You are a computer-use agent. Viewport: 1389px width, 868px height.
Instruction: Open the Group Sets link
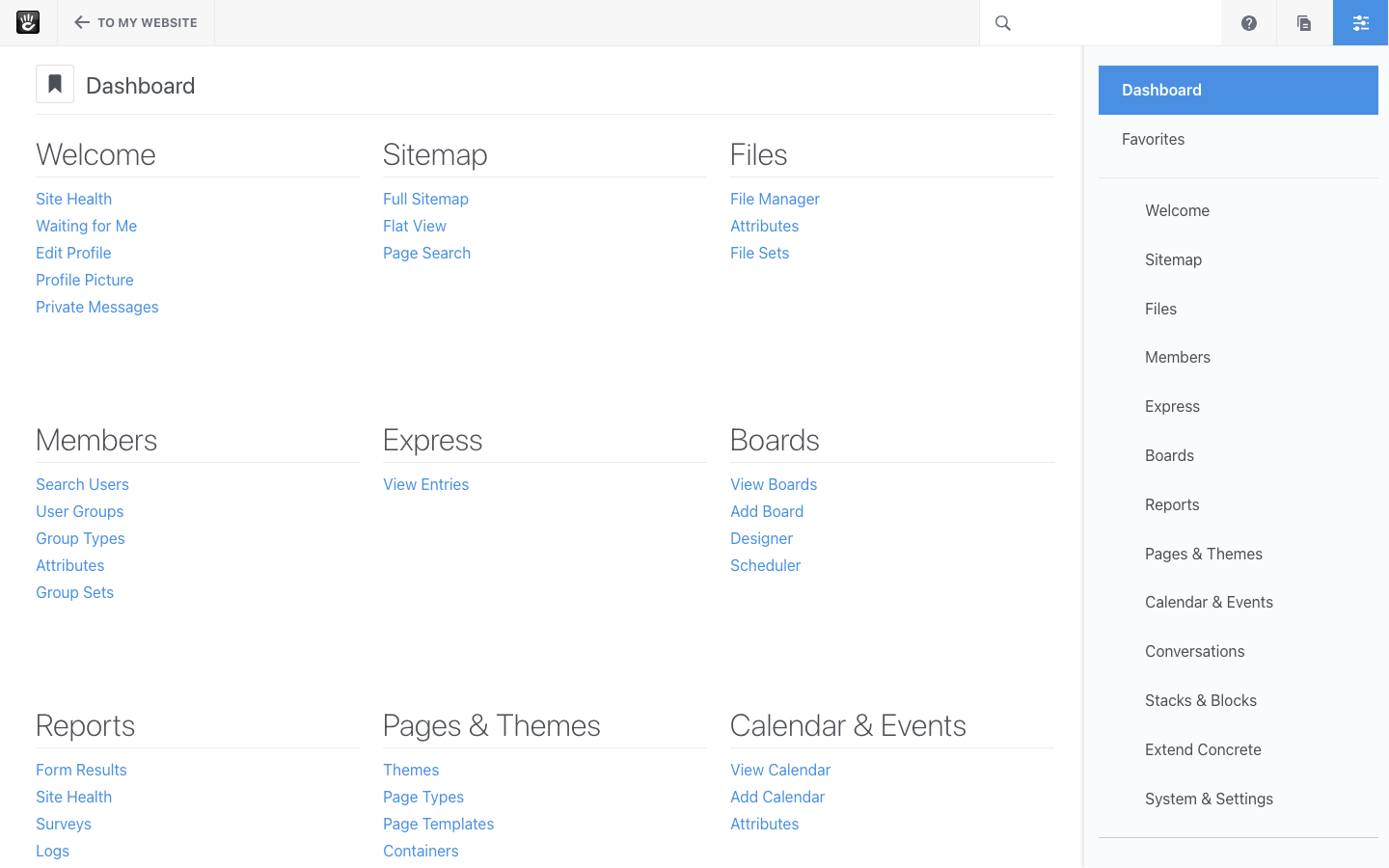(74, 592)
